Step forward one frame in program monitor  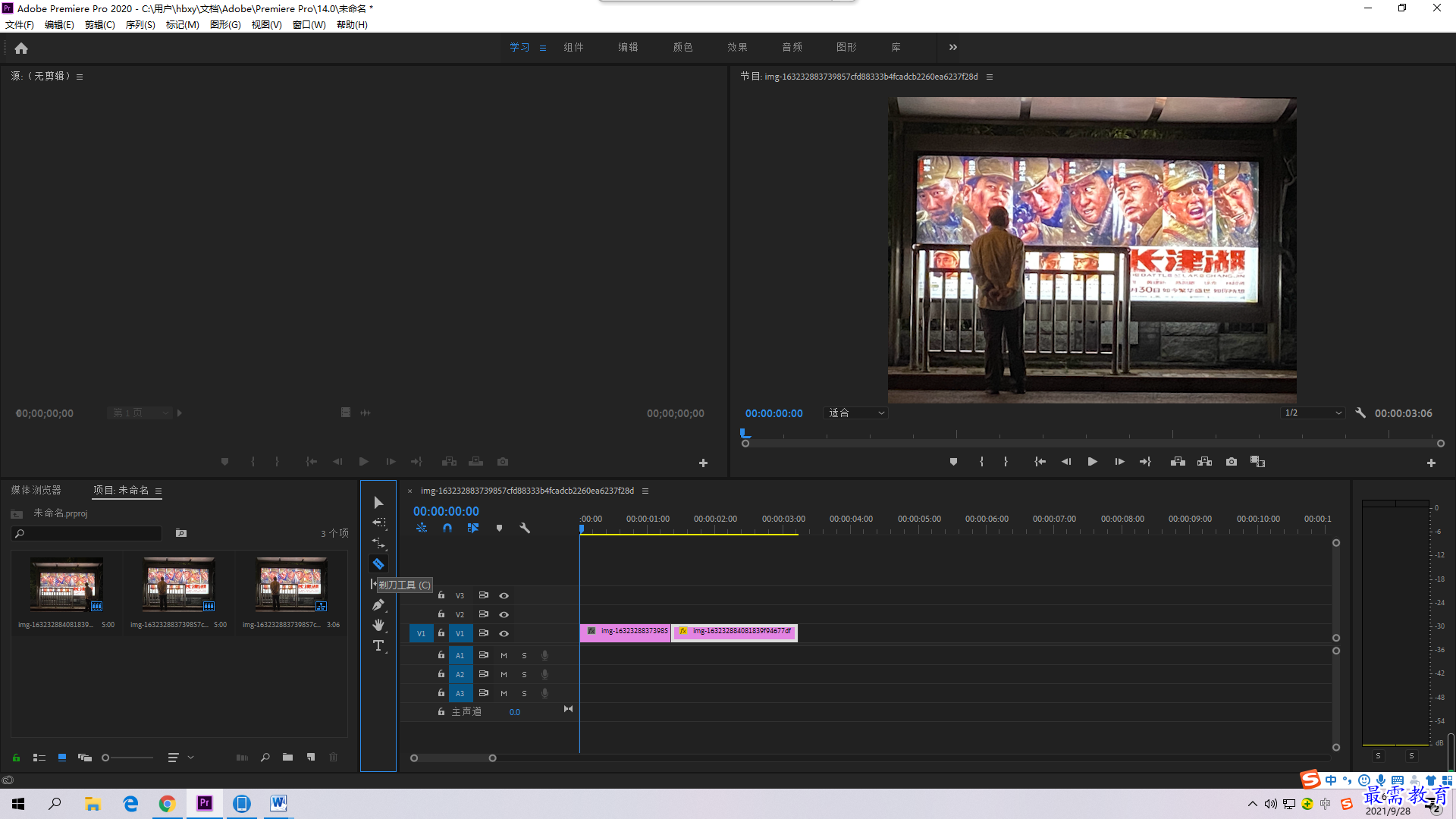point(1119,462)
